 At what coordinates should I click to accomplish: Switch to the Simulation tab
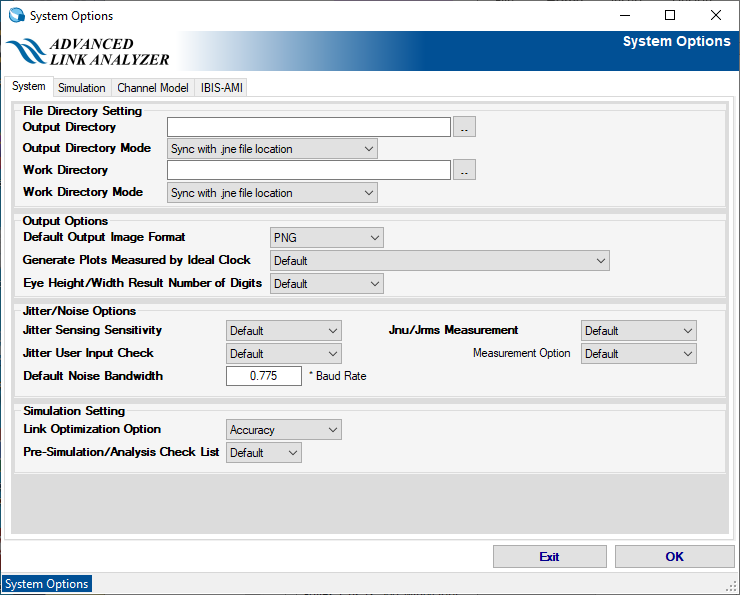[x=81, y=88]
